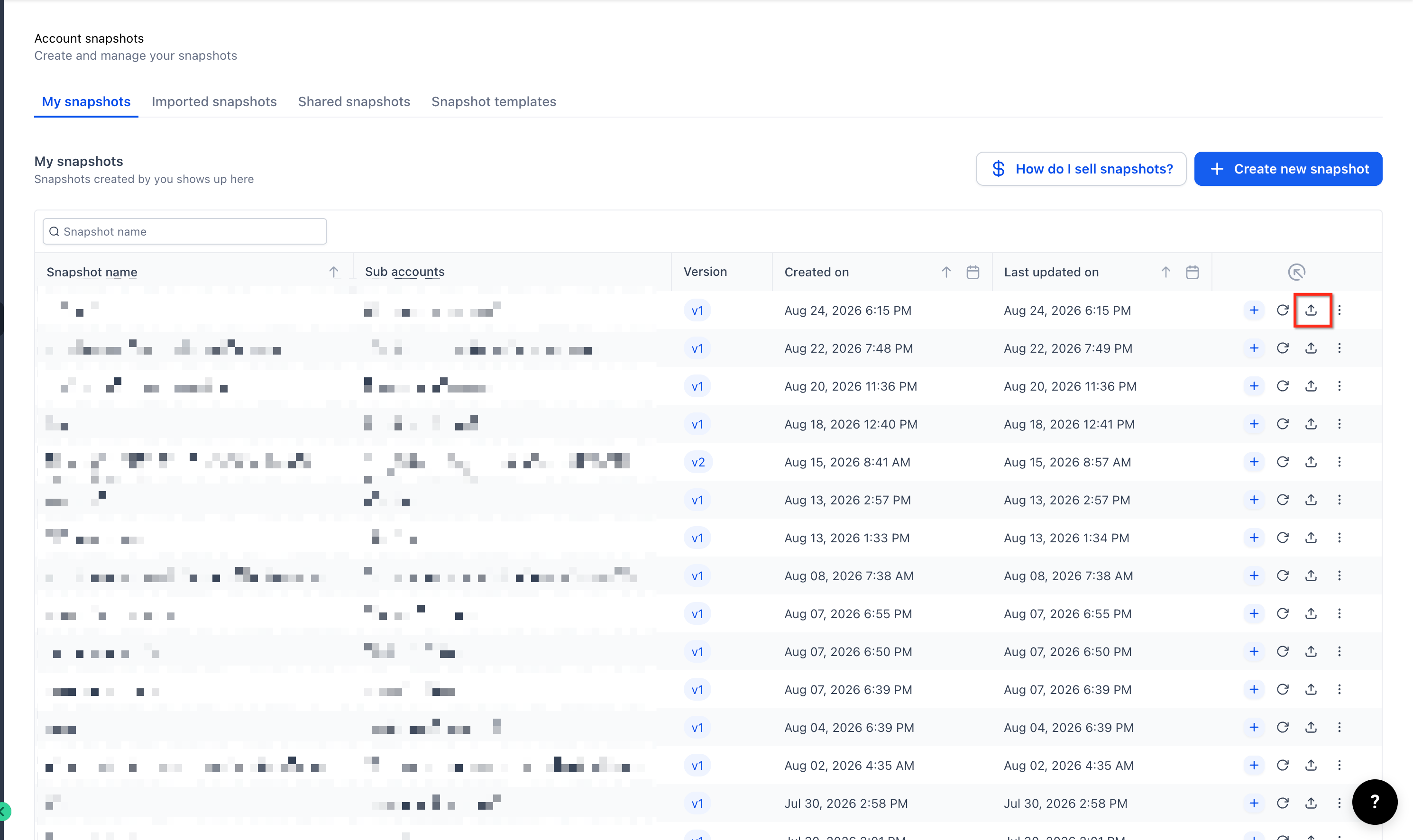The height and width of the screenshot is (840, 1413).
Task: Click the Sub accounts column header
Action: (405, 272)
